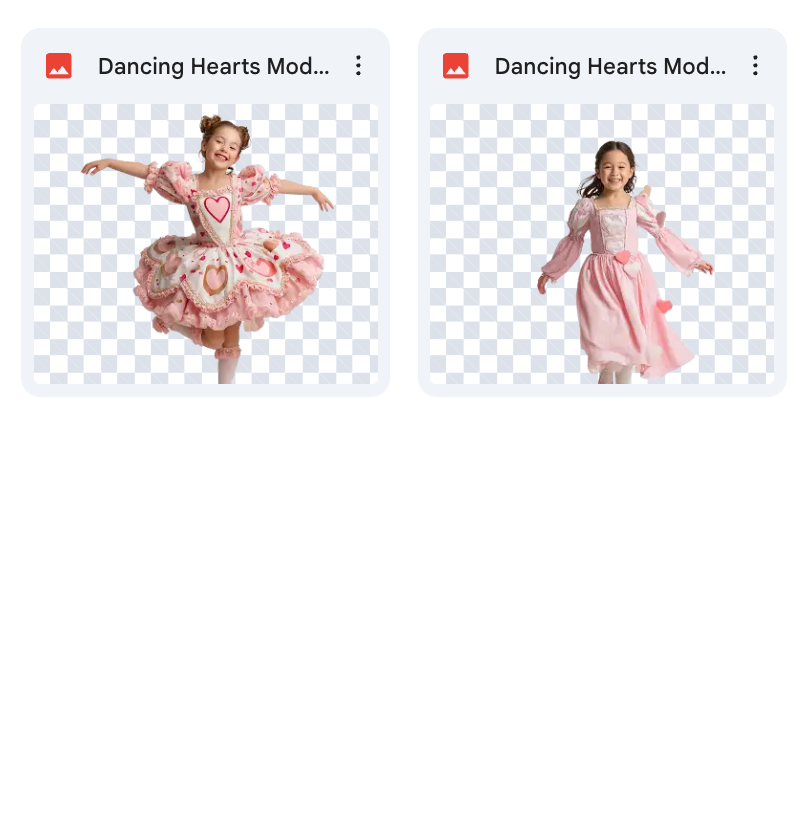Open preview of girl in heart tutu dress
Viewport: 804px width, 824px height.
(x=205, y=244)
